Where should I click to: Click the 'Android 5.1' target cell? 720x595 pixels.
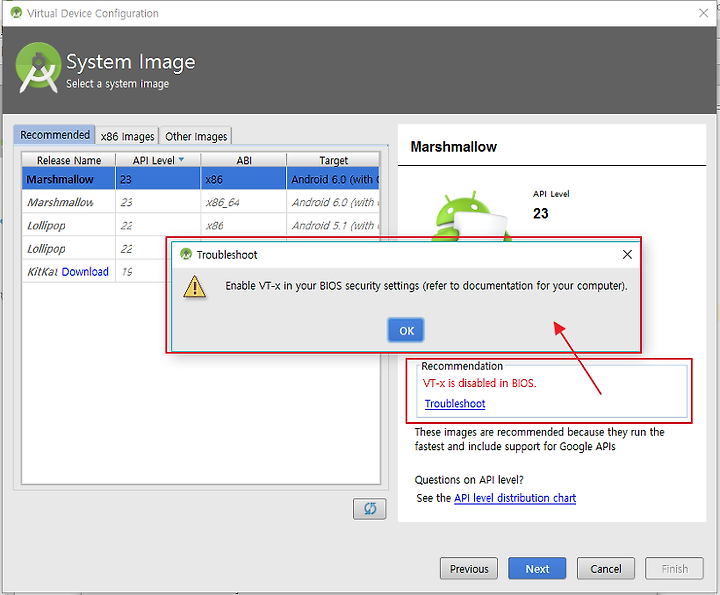[x=333, y=225]
